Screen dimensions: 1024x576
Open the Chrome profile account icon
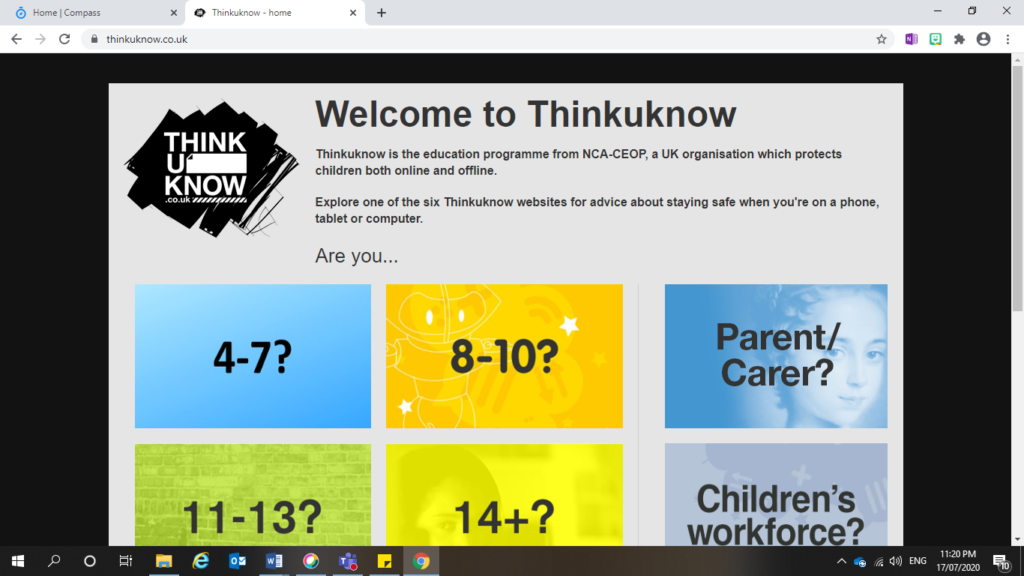[x=984, y=39]
